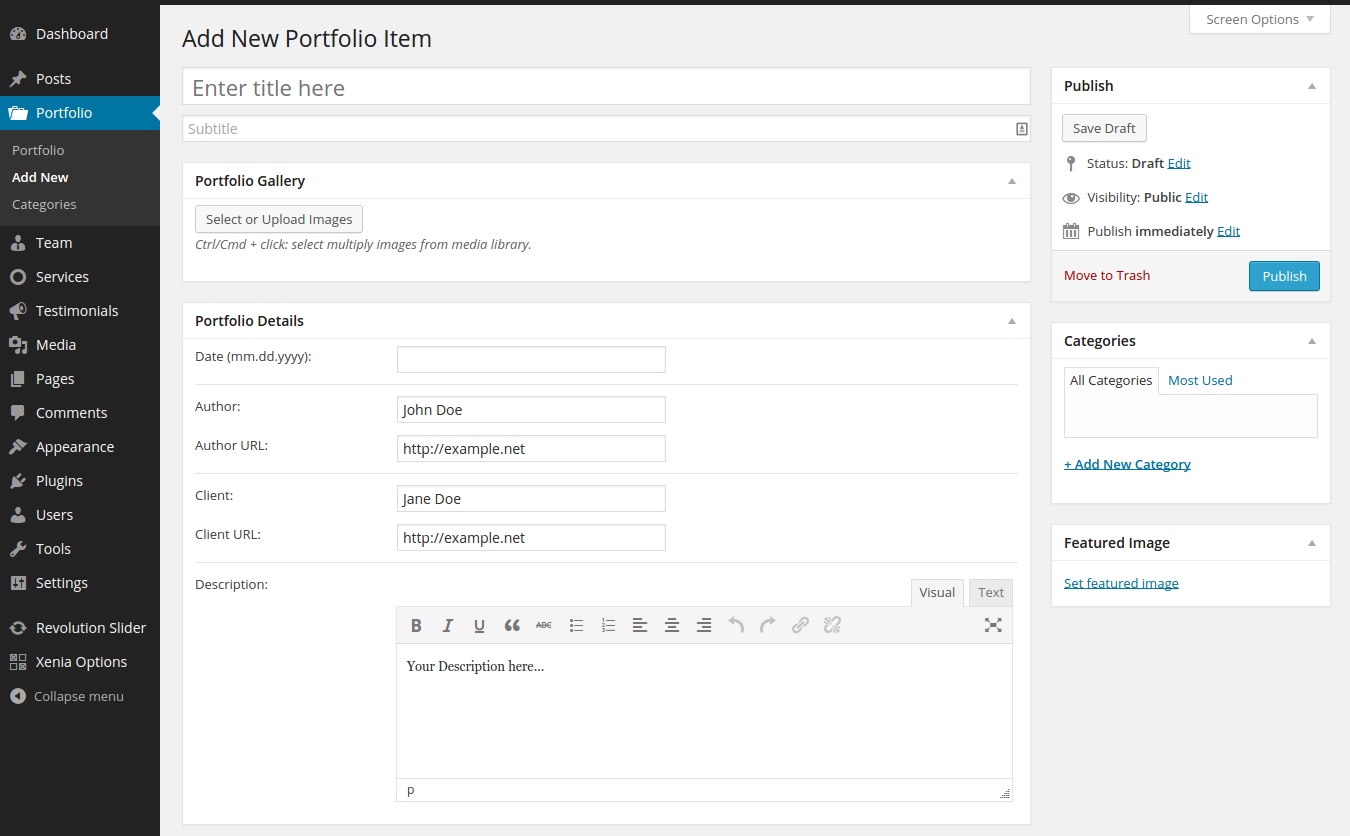Switch to Visual editor tab
1350x836 pixels.
[x=937, y=593]
